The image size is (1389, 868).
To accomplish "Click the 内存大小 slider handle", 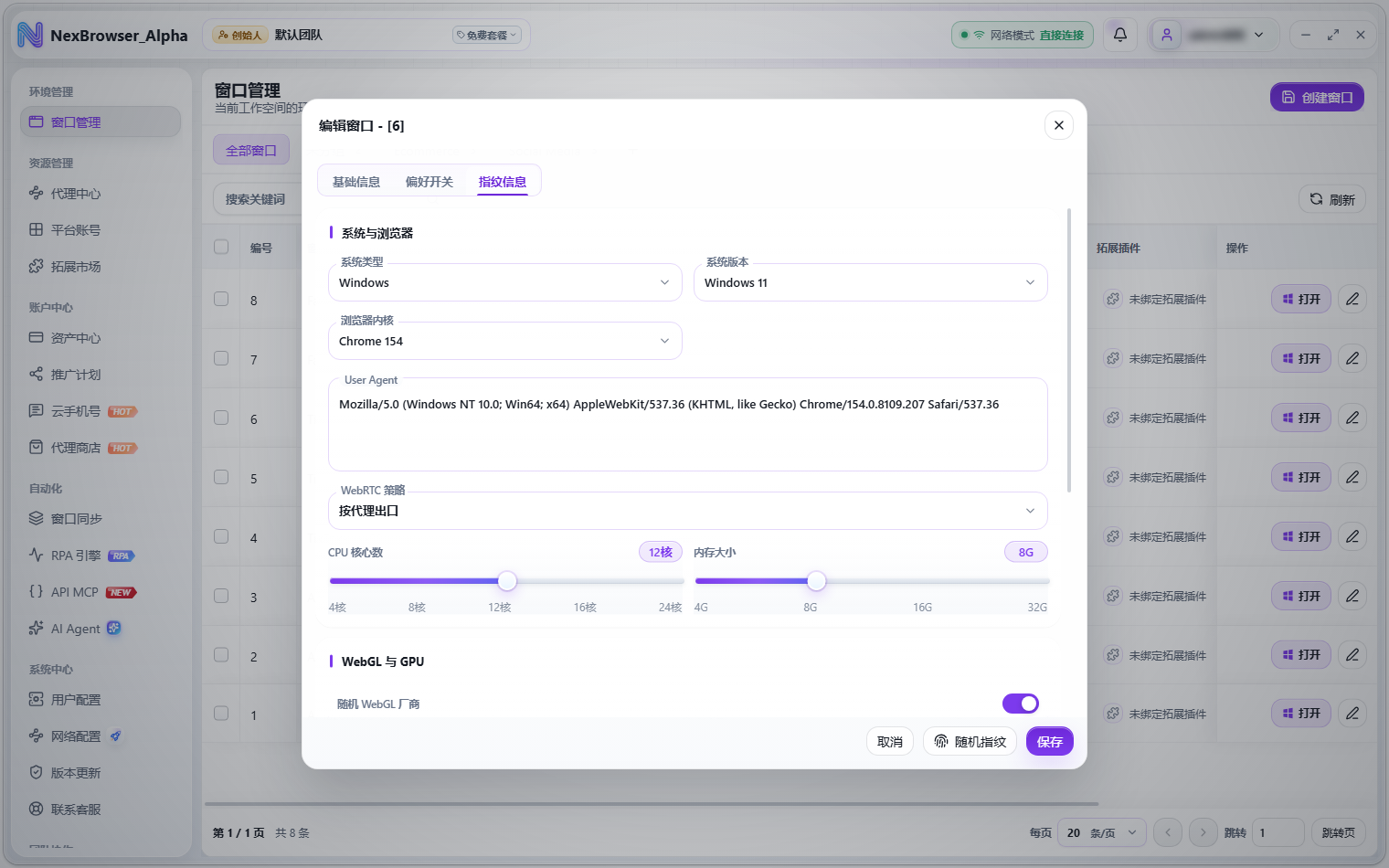I will point(817,581).
